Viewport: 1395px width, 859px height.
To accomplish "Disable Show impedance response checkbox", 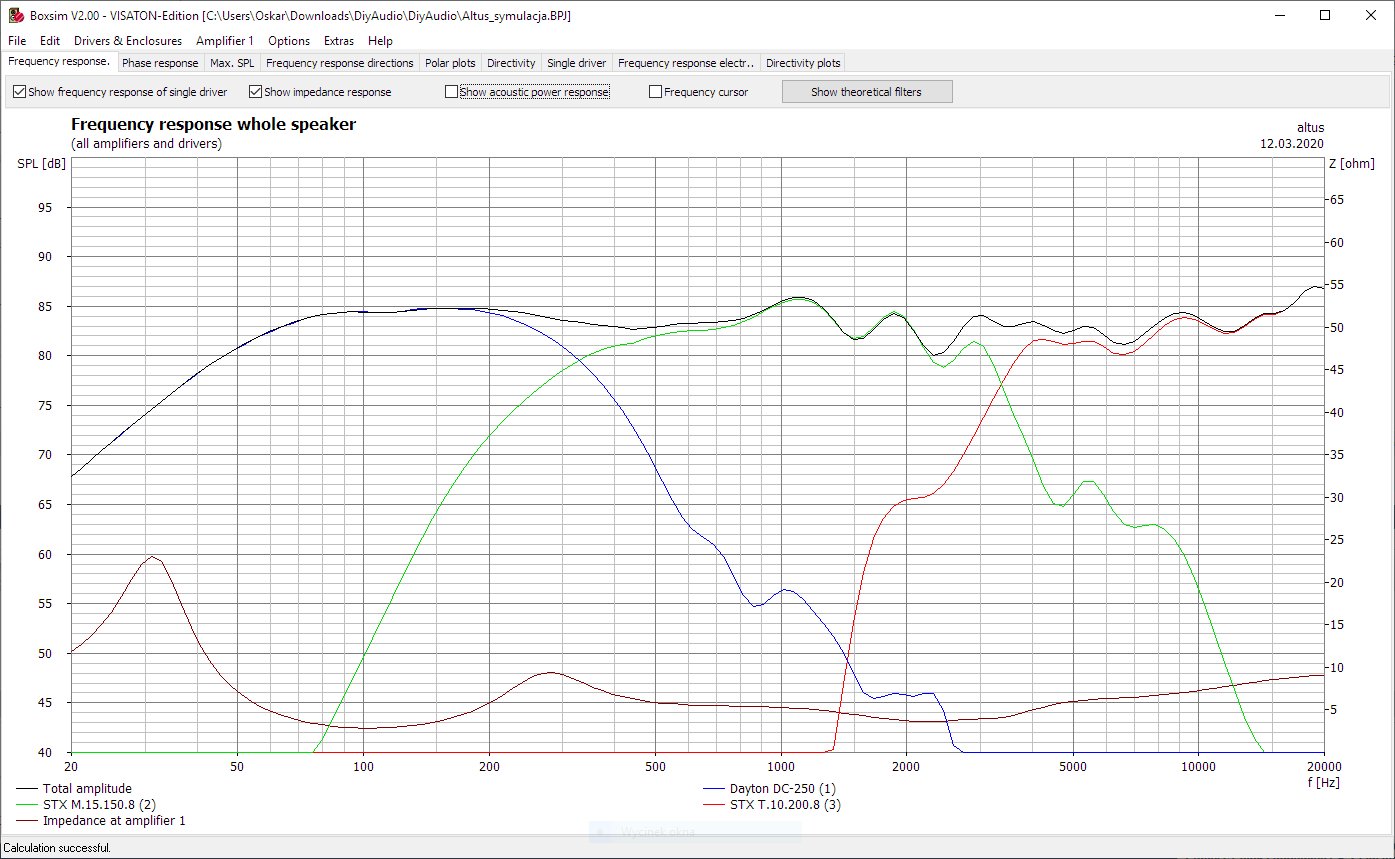I will click(x=256, y=92).
